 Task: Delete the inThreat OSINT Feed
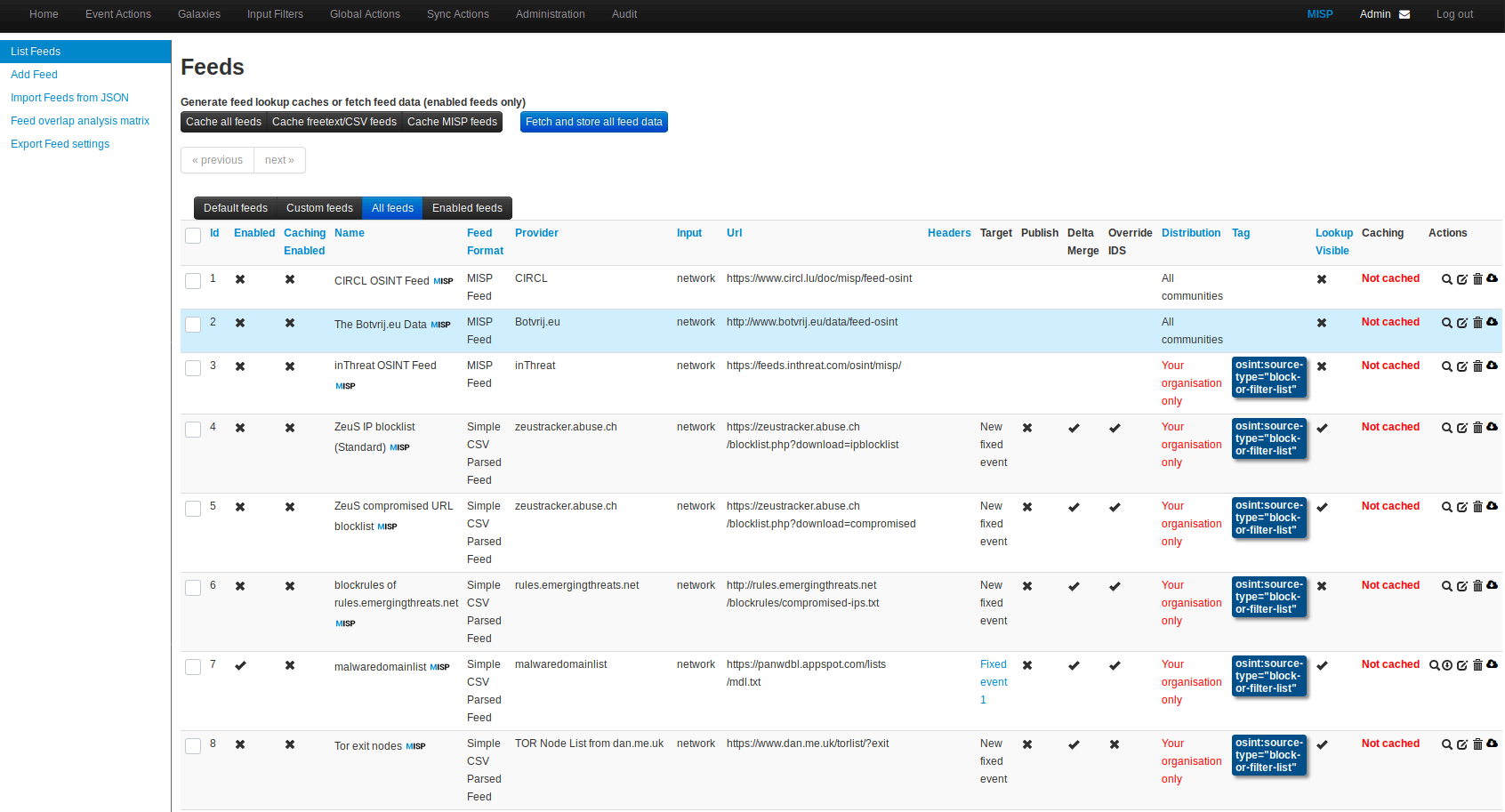click(1477, 366)
